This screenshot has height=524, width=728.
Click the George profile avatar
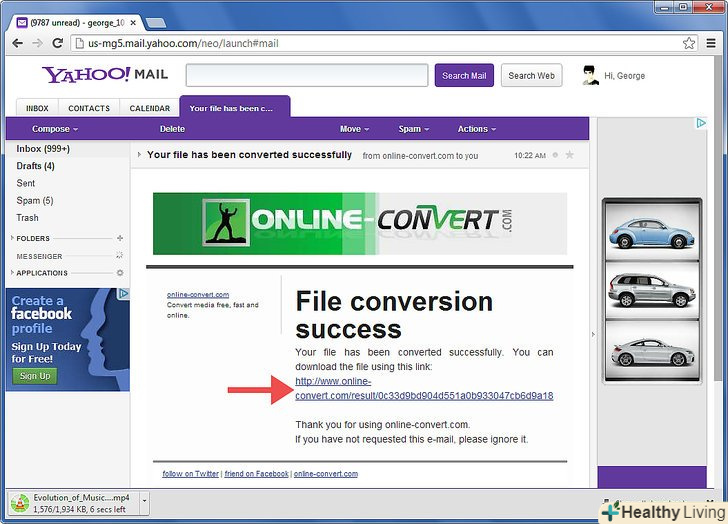tap(590, 75)
